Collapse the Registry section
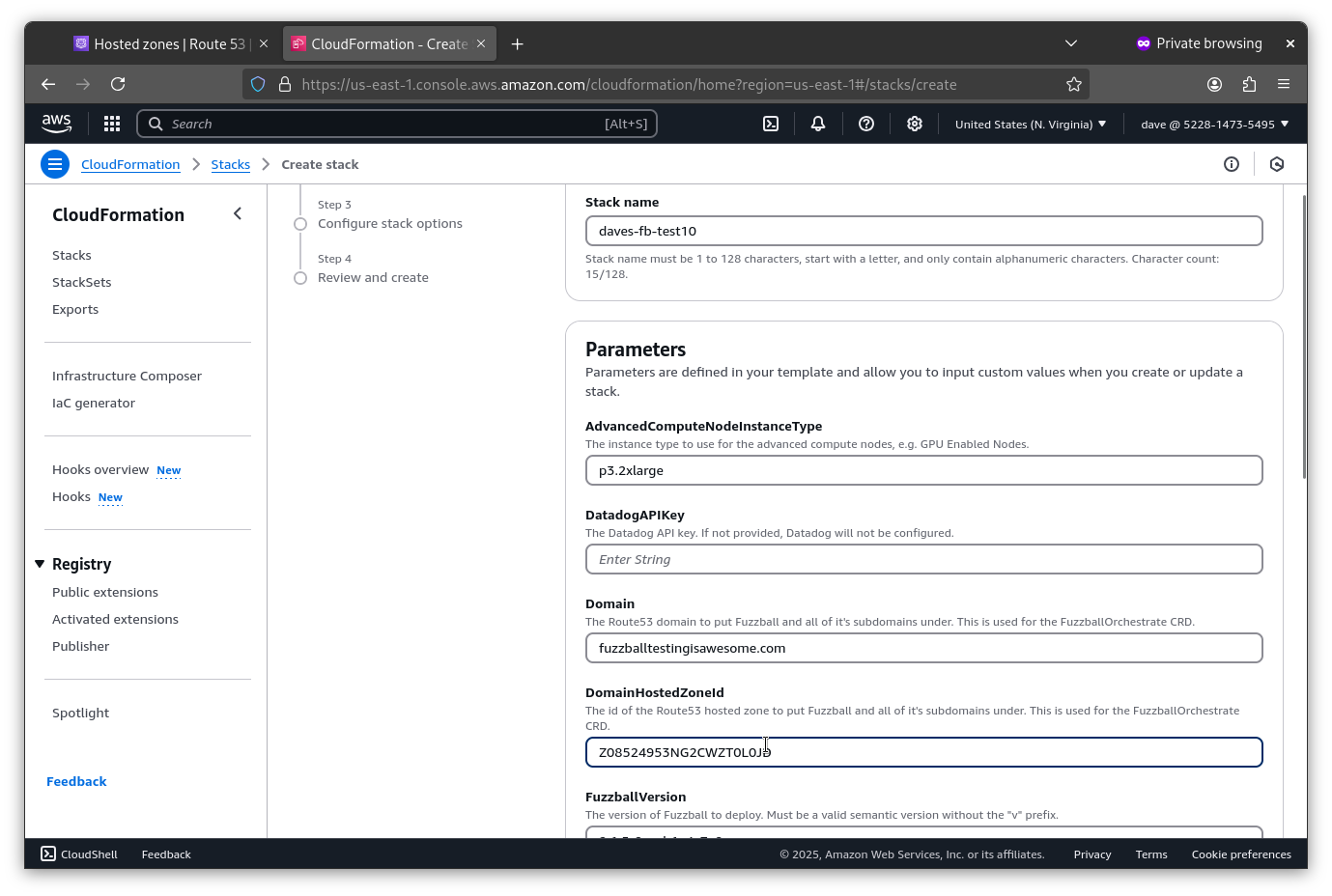Viewport: 1332px width, 896px height. click(x=40, y=564)
